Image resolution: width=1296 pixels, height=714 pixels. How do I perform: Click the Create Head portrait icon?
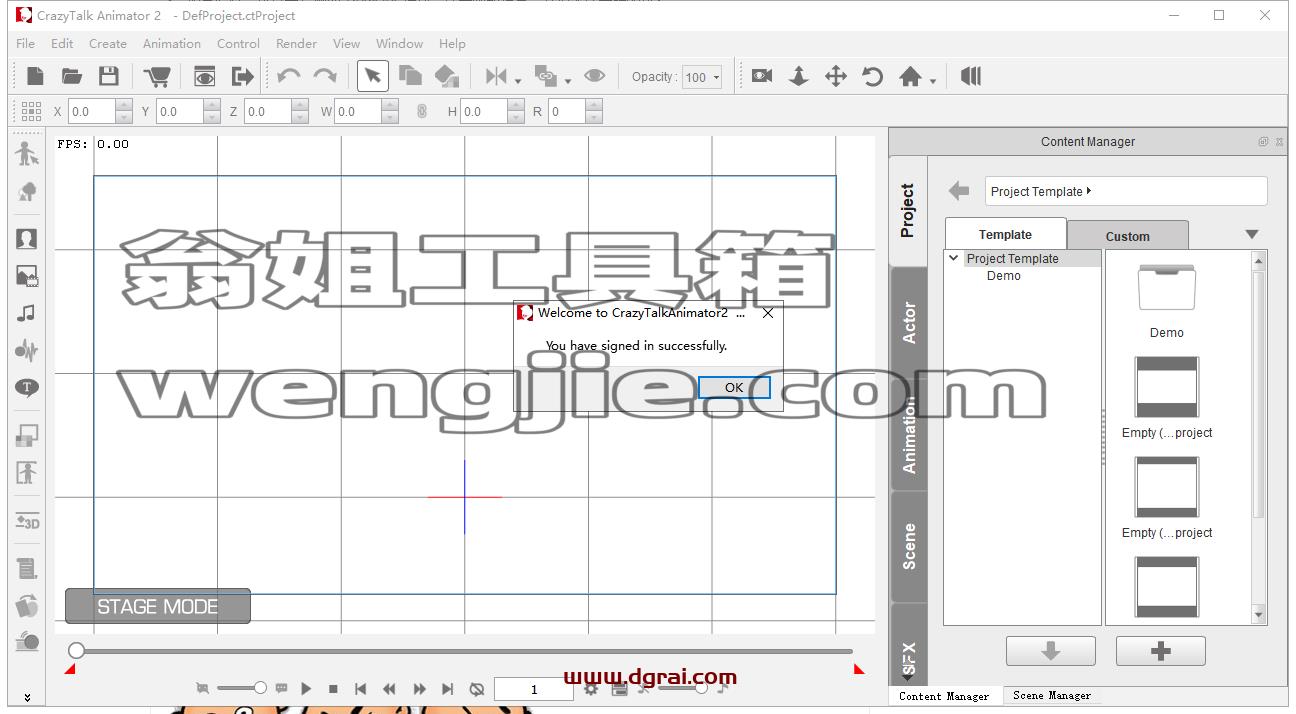click(27, 239)
